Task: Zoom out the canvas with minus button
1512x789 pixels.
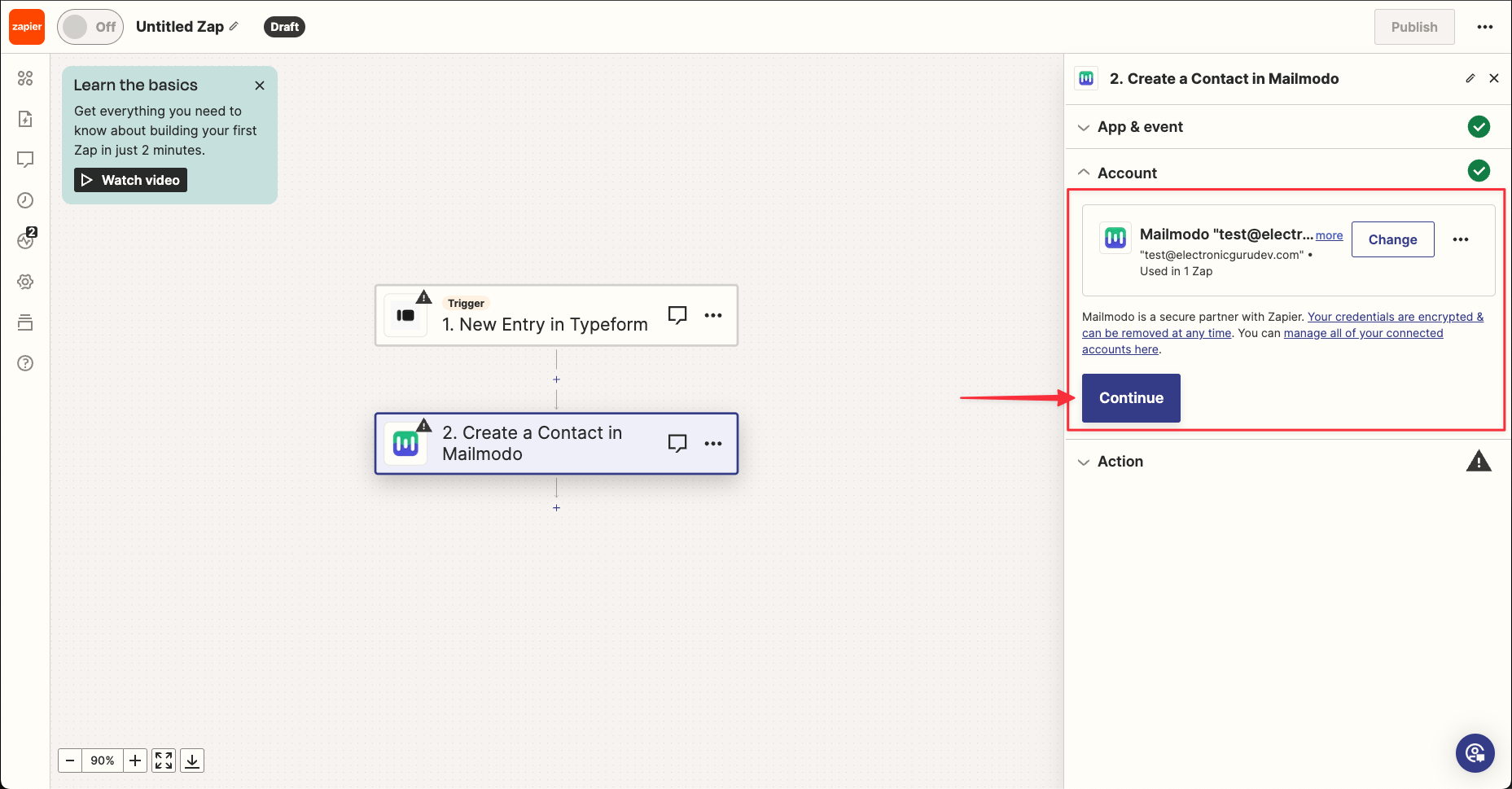Action: tap(70, 761)
